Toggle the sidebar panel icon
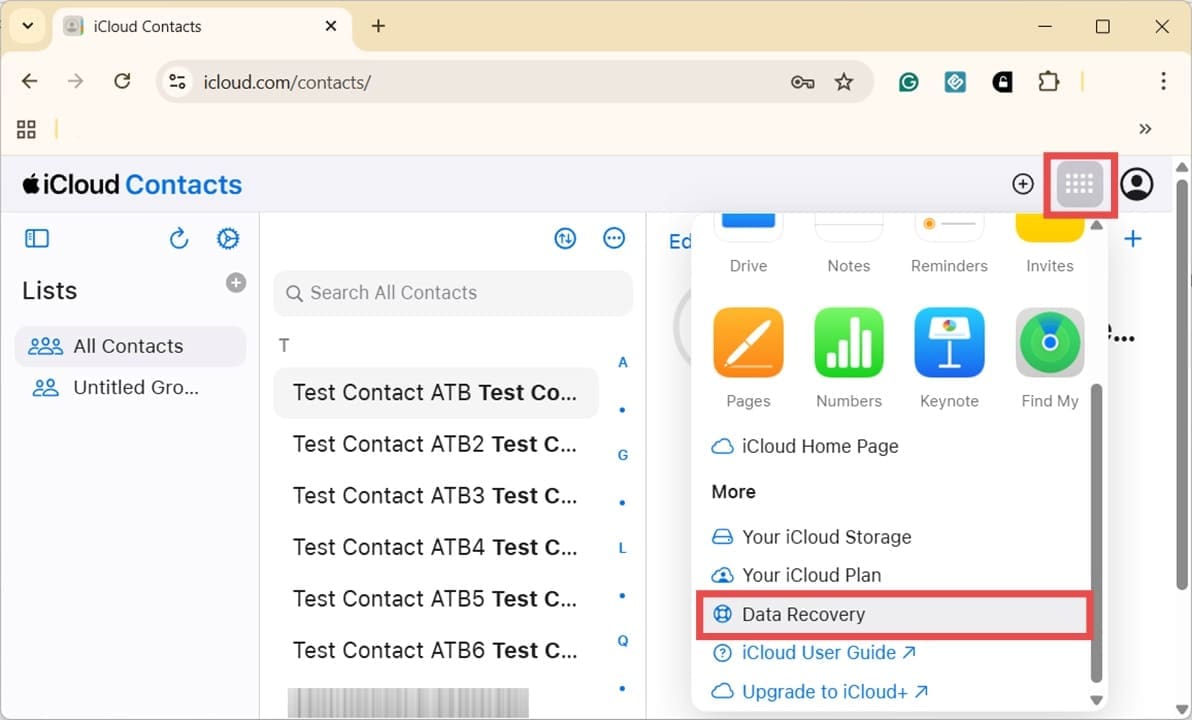Image resolution: width=1192 pixels, height=720 pixels. [36, 239]
